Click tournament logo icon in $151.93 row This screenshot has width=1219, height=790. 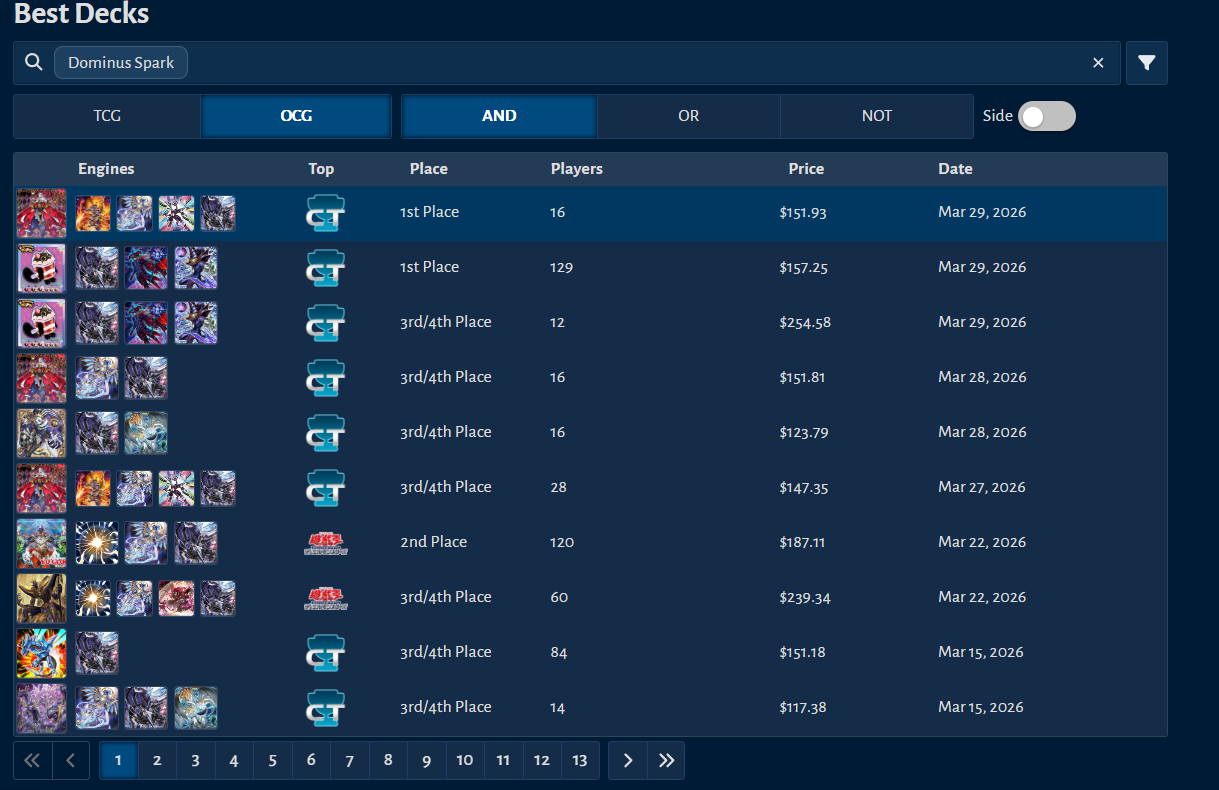coord(325,213)
